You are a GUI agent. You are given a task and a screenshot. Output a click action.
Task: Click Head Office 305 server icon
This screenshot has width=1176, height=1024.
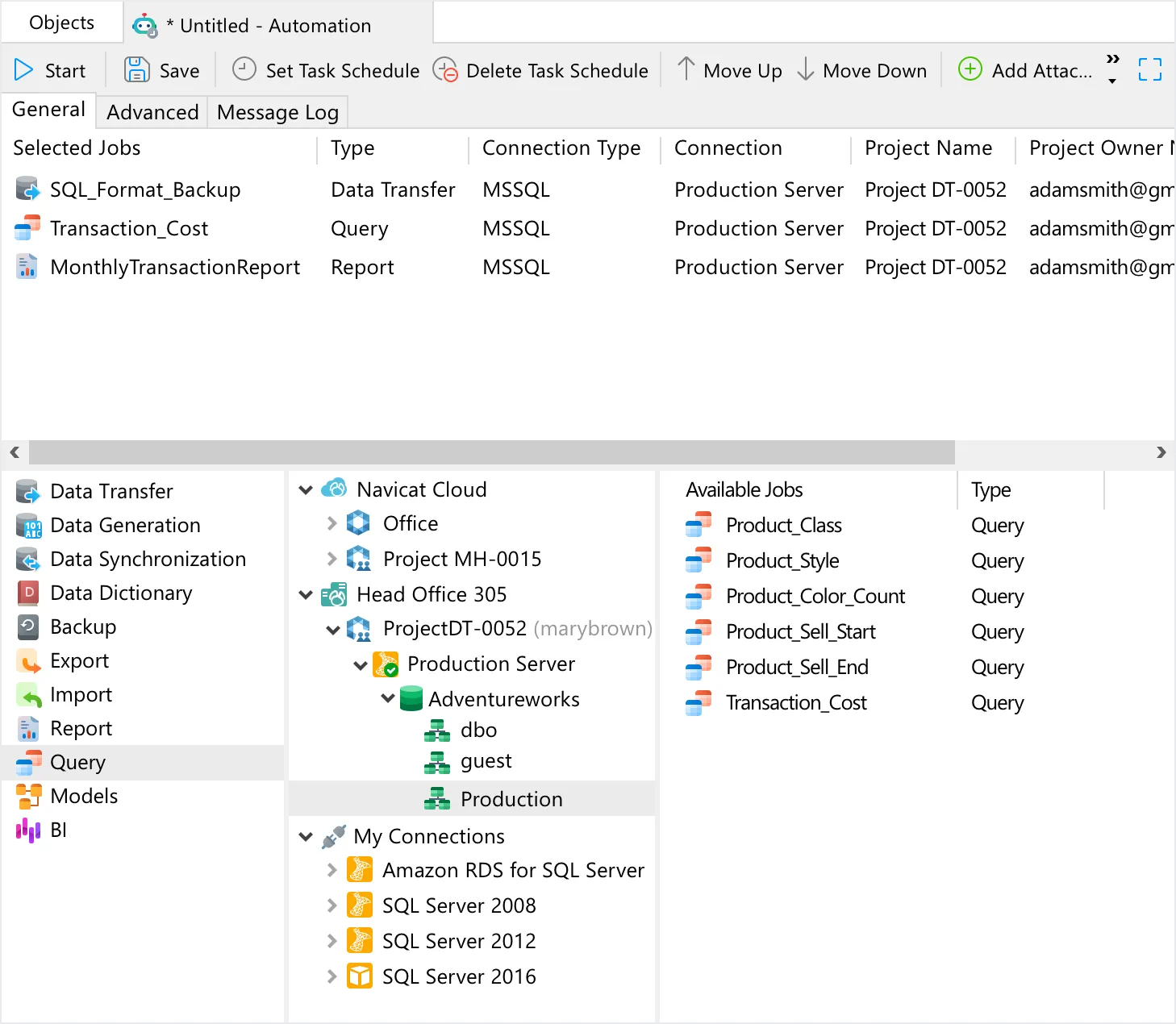click(x=334, y=595)
